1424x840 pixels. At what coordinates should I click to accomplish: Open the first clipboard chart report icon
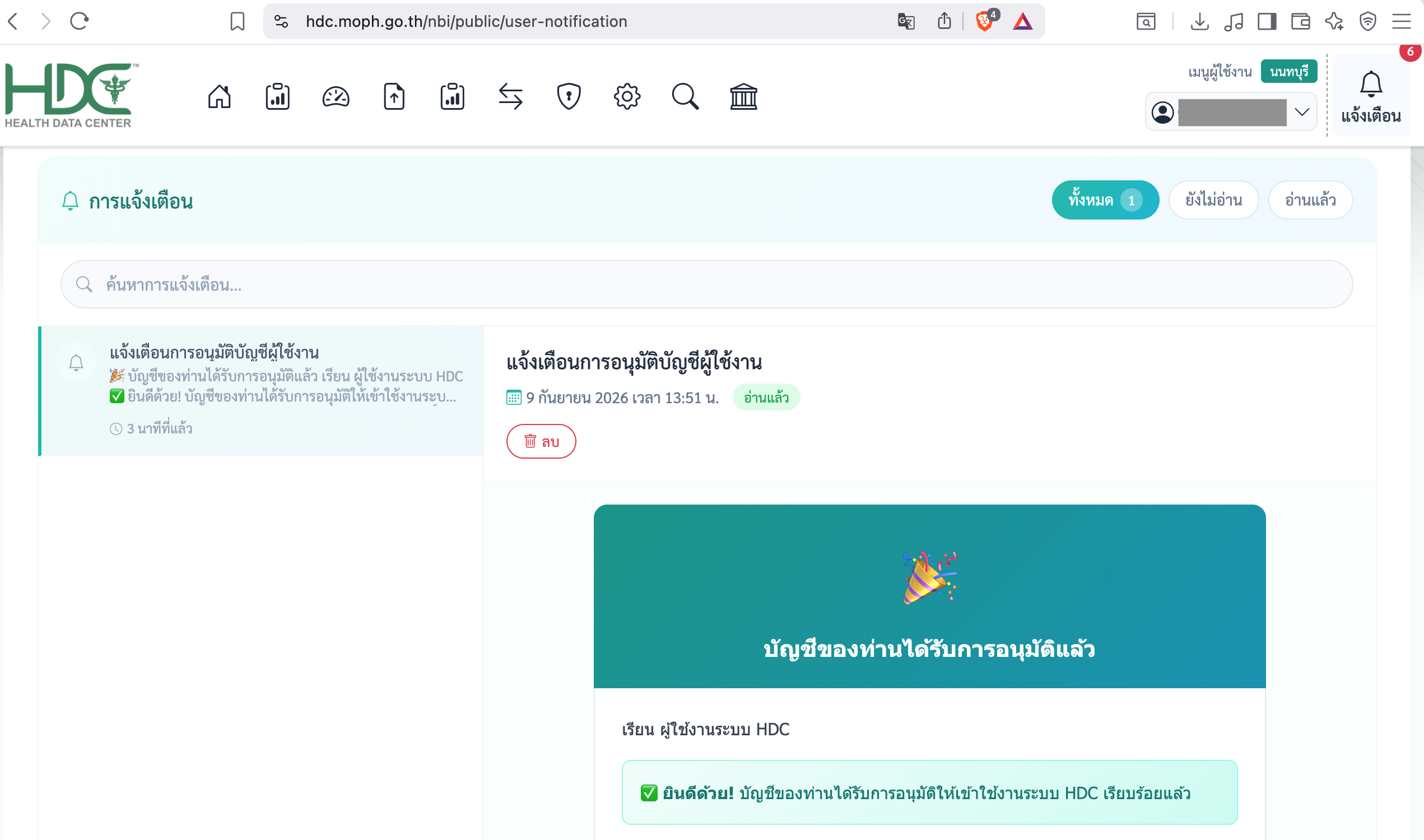[277, 96]
